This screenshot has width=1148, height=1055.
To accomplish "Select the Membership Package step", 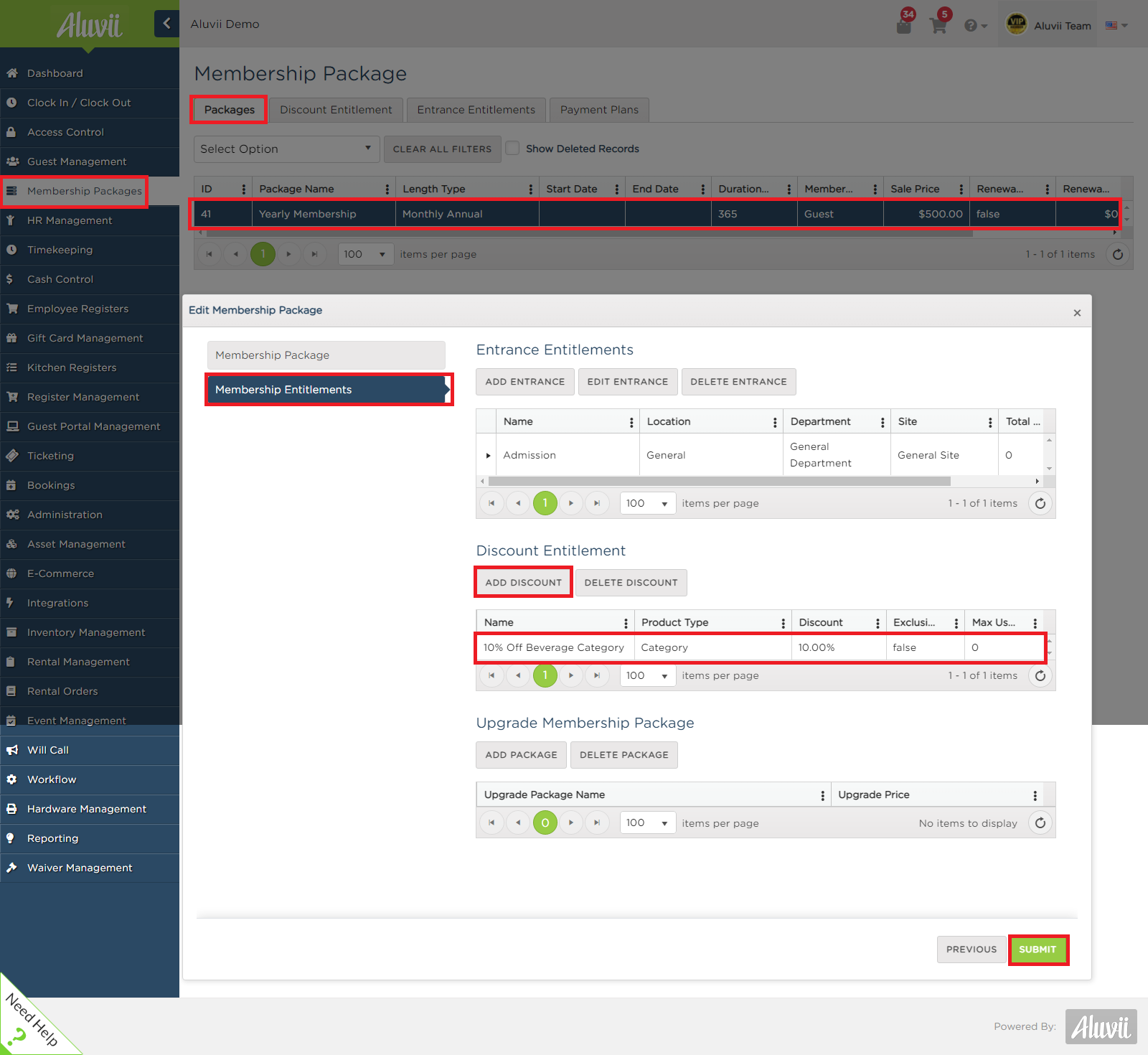I will click(x=326, y=355).
